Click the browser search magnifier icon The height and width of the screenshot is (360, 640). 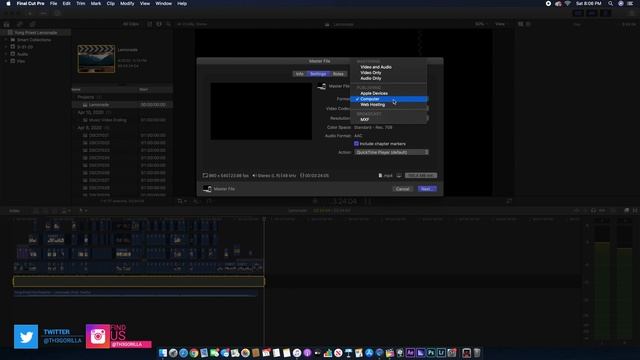pos(168,24)
